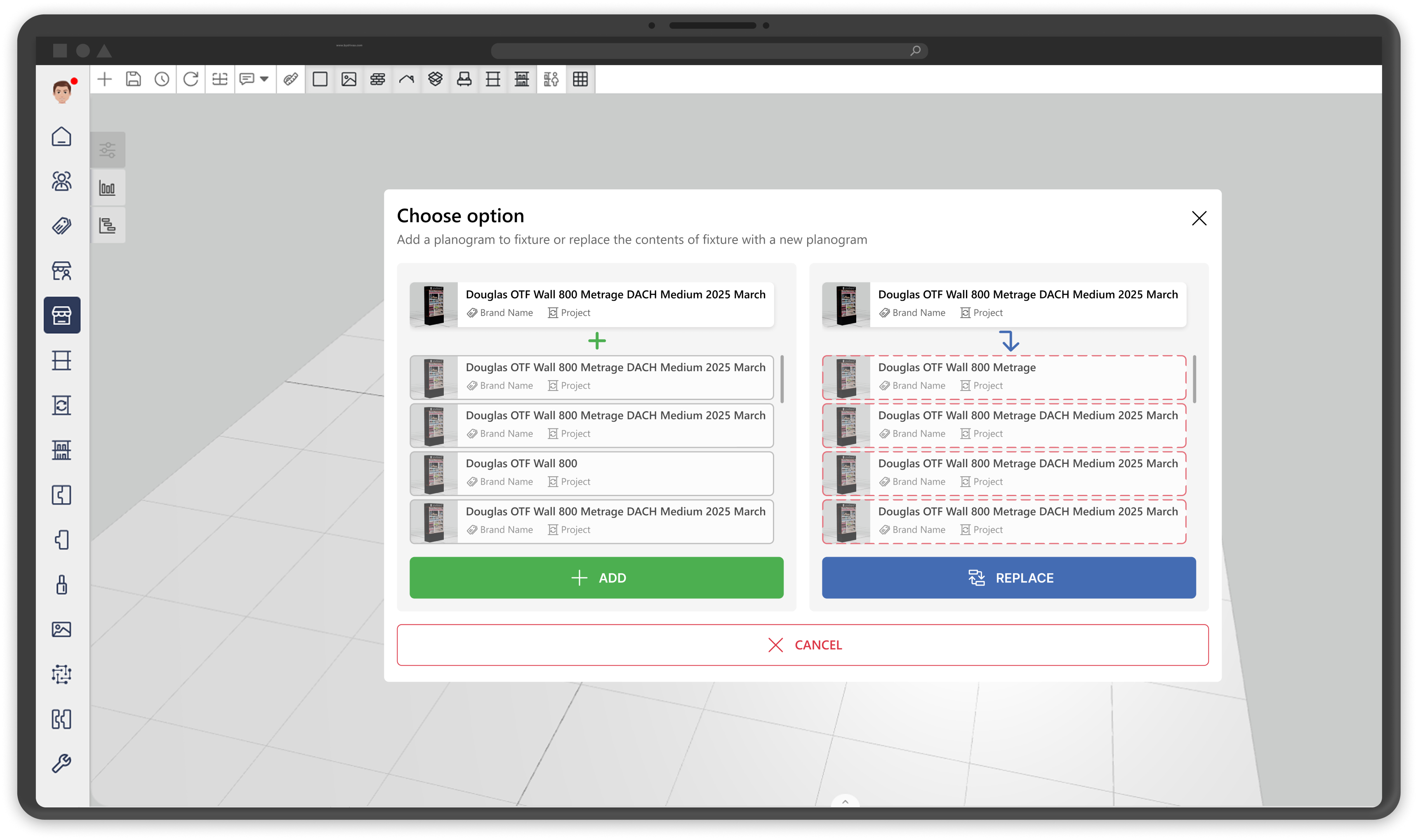Viewport: 1418px width, 840px height.
Task: Click the add-list vertical scrollbar
Action: [x=782, y=379]
